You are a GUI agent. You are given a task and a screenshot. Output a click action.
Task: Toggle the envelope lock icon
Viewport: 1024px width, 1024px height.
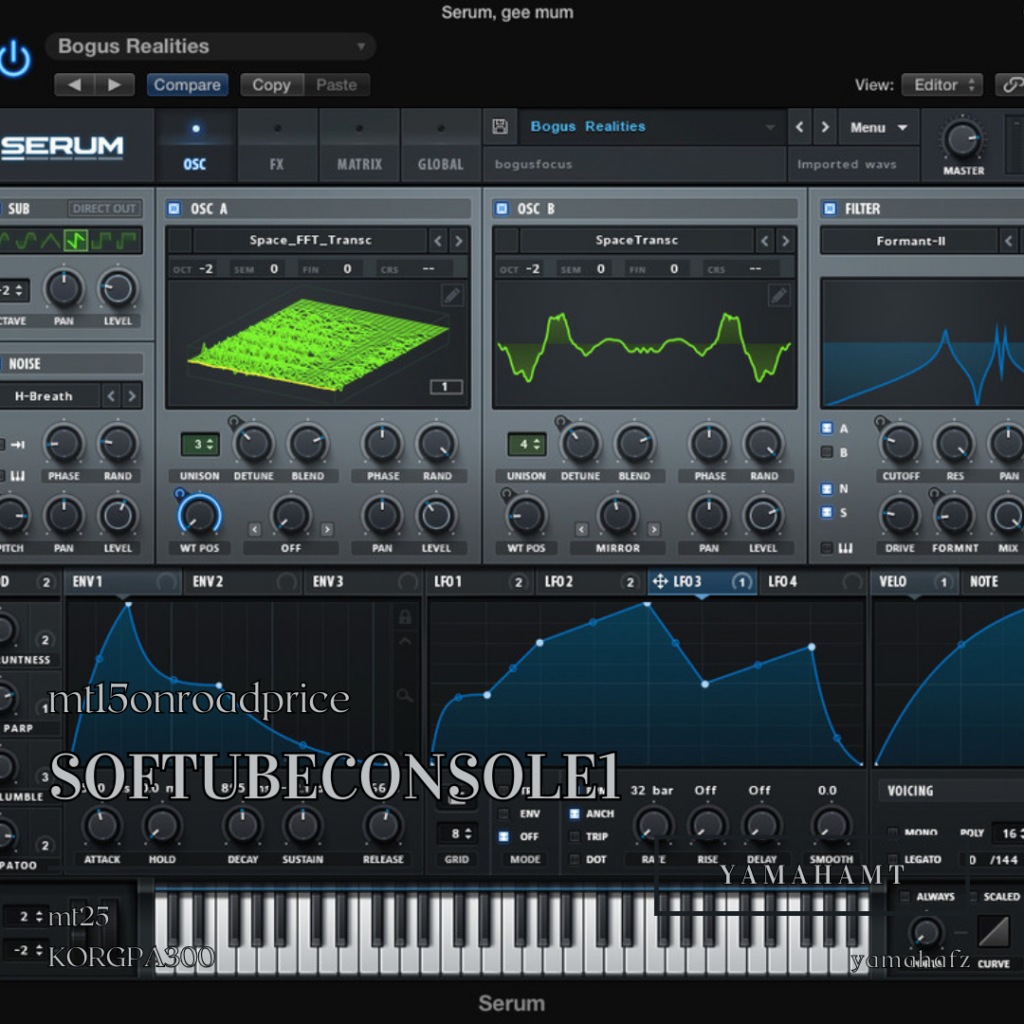405,616
